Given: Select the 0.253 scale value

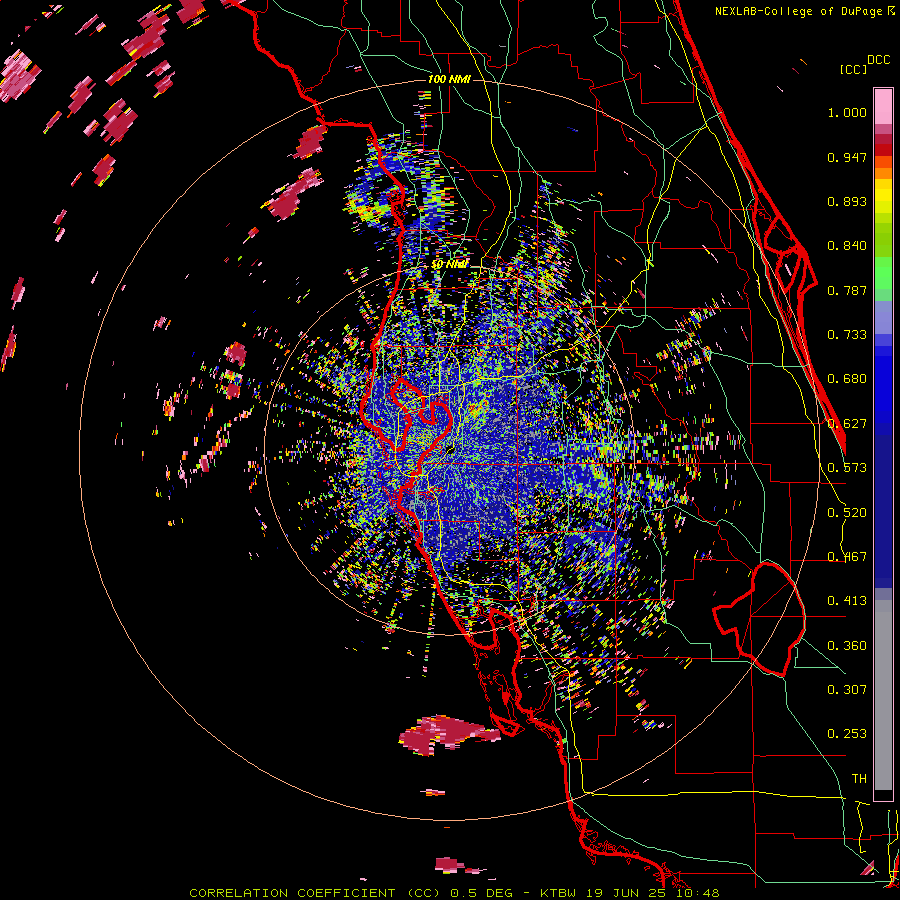Looking at the screenshot, I should (847, 734).
